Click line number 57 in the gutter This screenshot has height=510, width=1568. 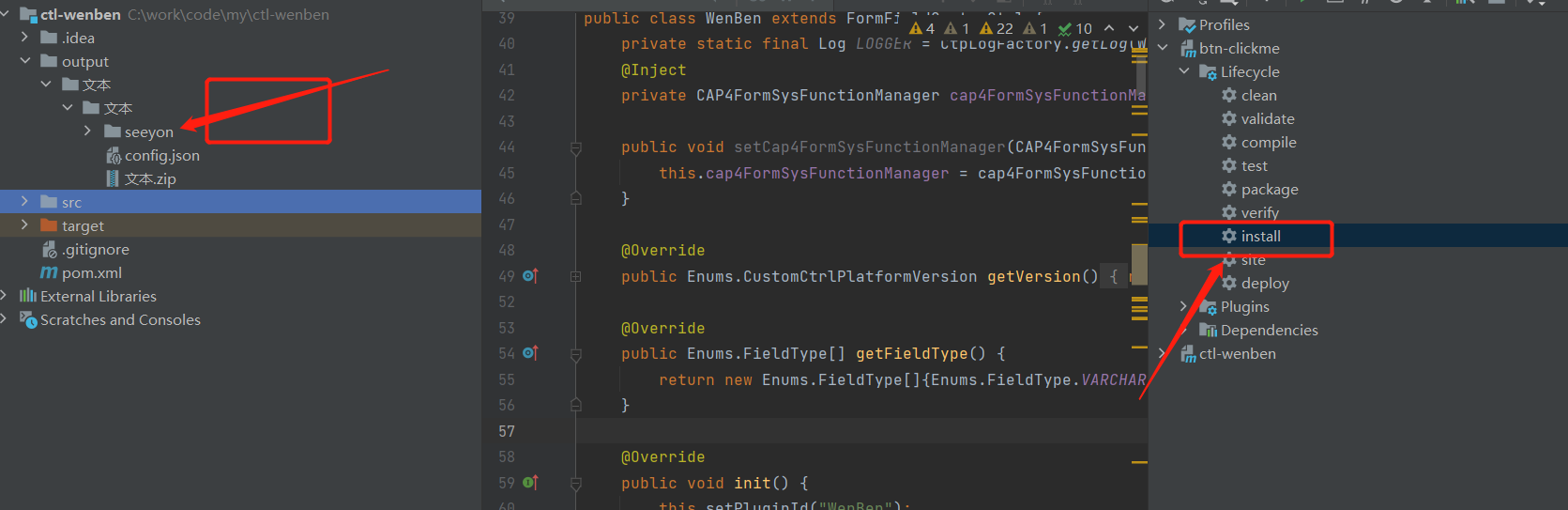tap(507, 431)
